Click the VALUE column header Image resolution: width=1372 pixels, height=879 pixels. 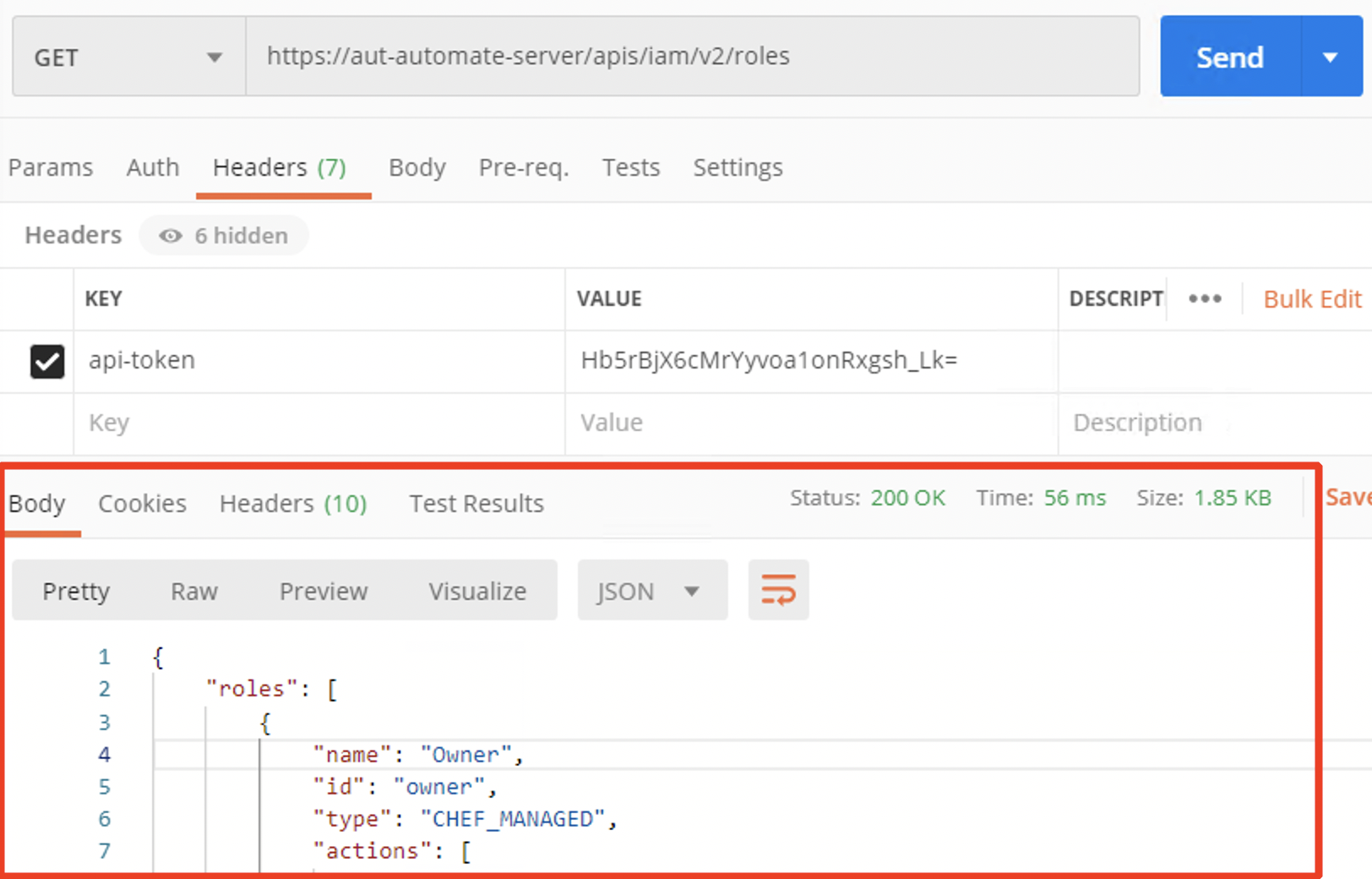click(609, 298)
